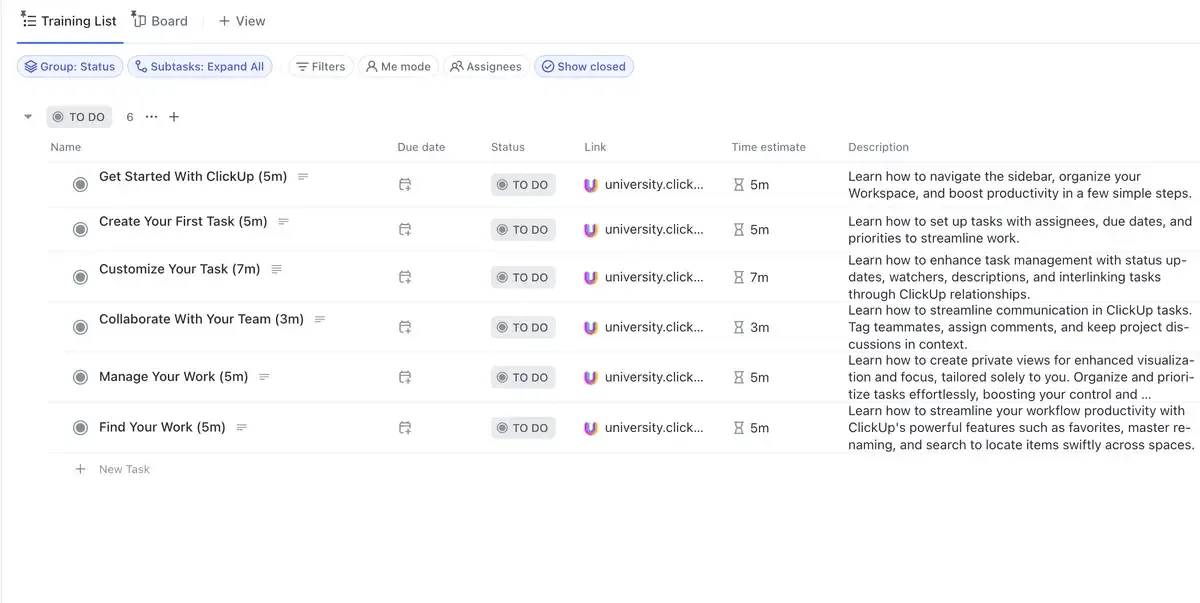Set due date for Manage Your Work
The width and height of the screenshot is (1200, 603).
(x=405, y=377)
